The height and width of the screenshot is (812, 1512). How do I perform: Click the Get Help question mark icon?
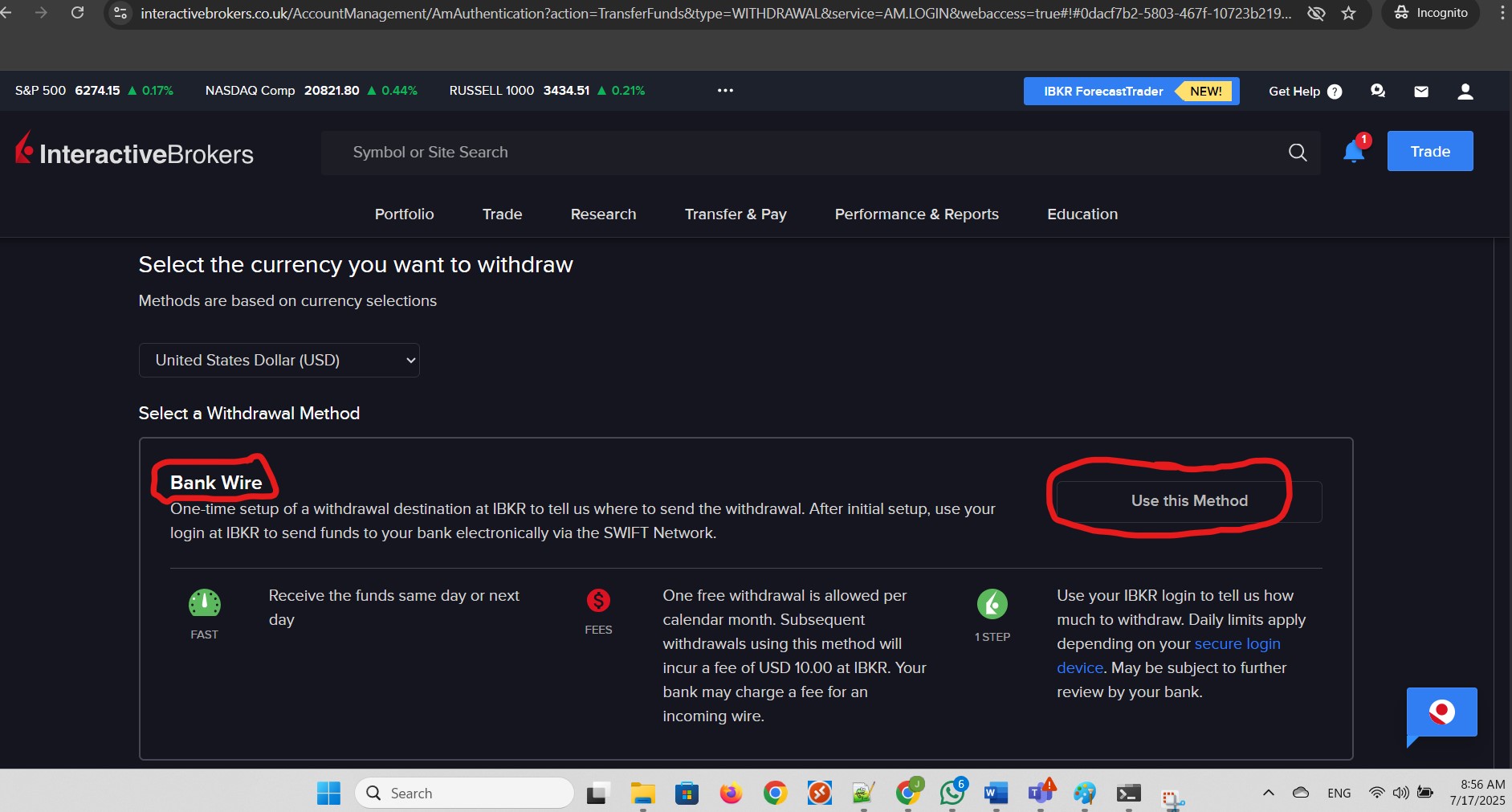click(x=1335, y=92)
